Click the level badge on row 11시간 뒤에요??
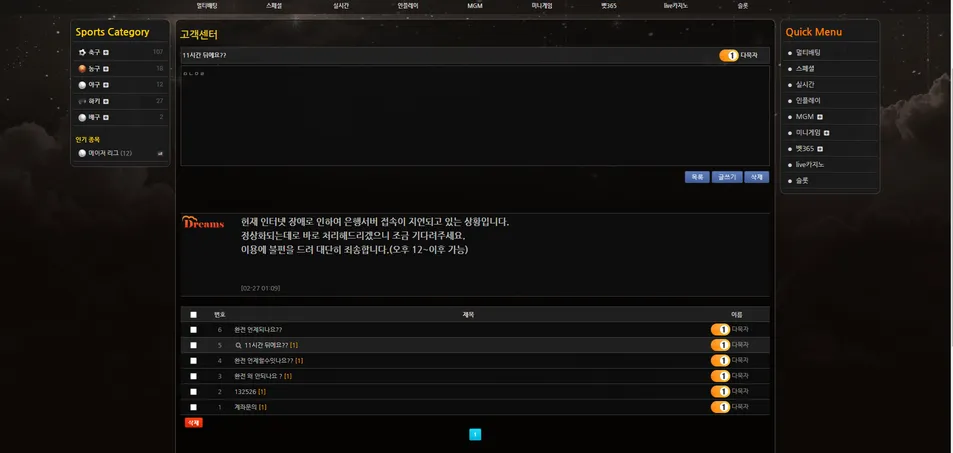The image size is (953, 453). 720,345
